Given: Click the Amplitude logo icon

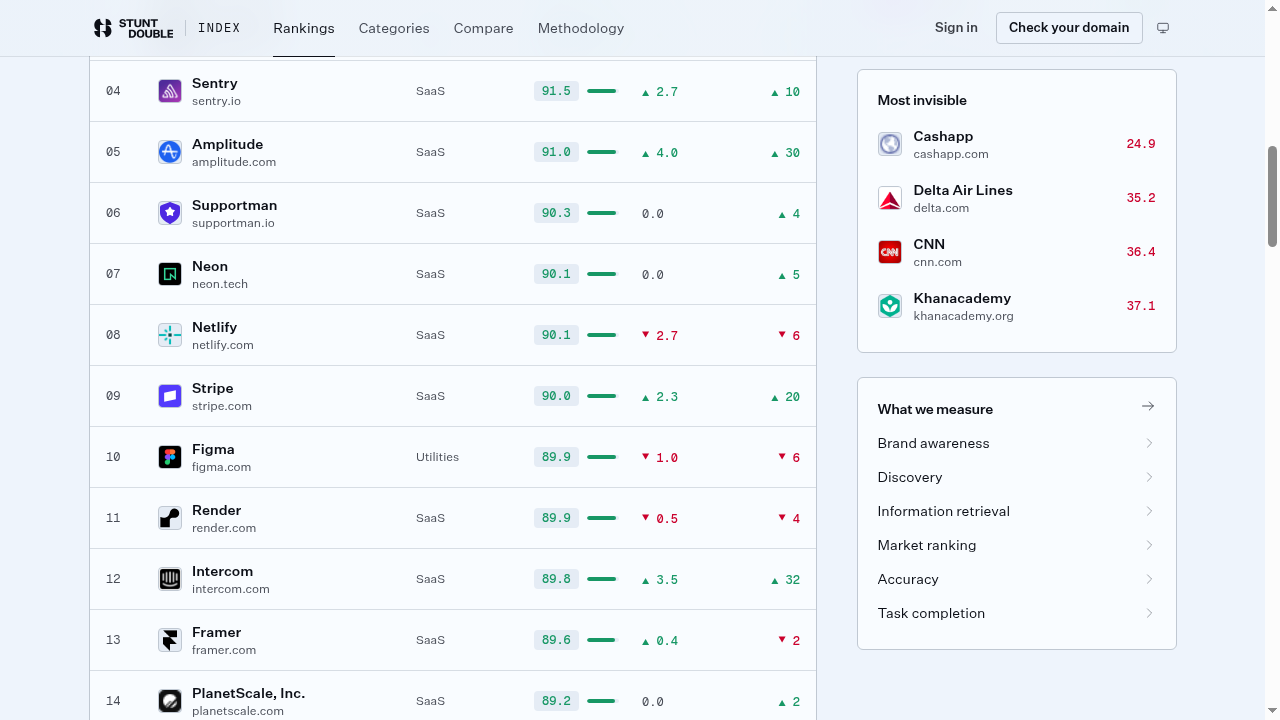Looking at the screenshot, I should [170, 152].
